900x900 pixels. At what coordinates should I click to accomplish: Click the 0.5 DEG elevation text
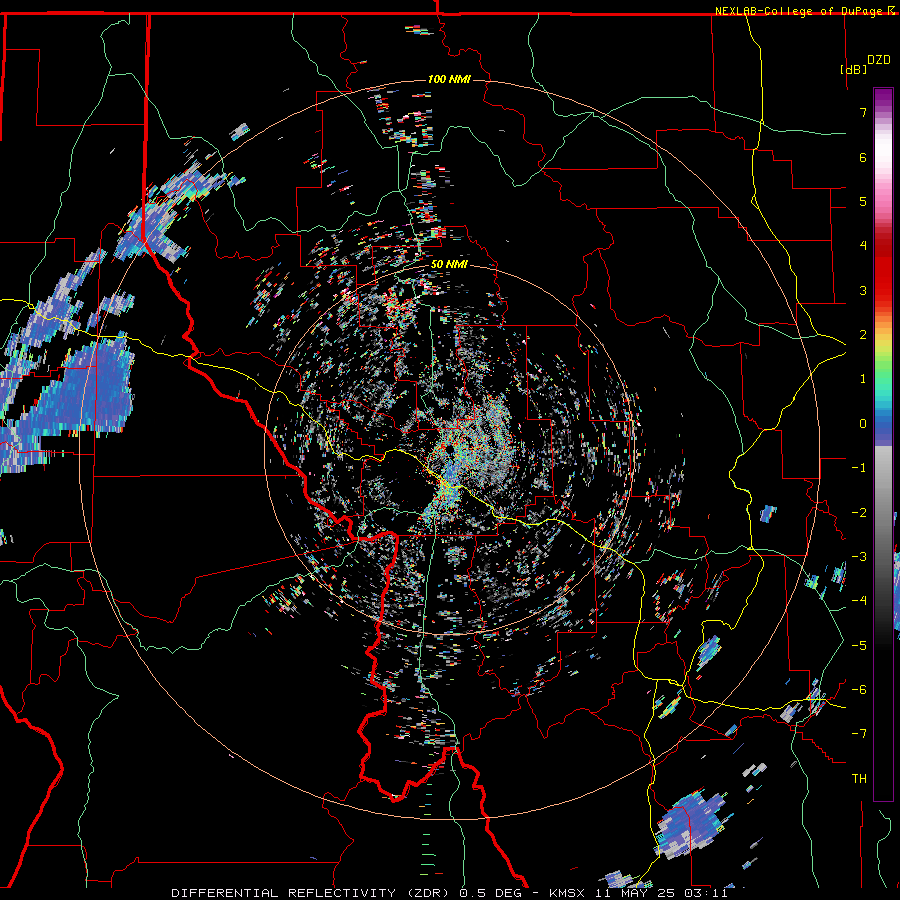pos(494,893)
